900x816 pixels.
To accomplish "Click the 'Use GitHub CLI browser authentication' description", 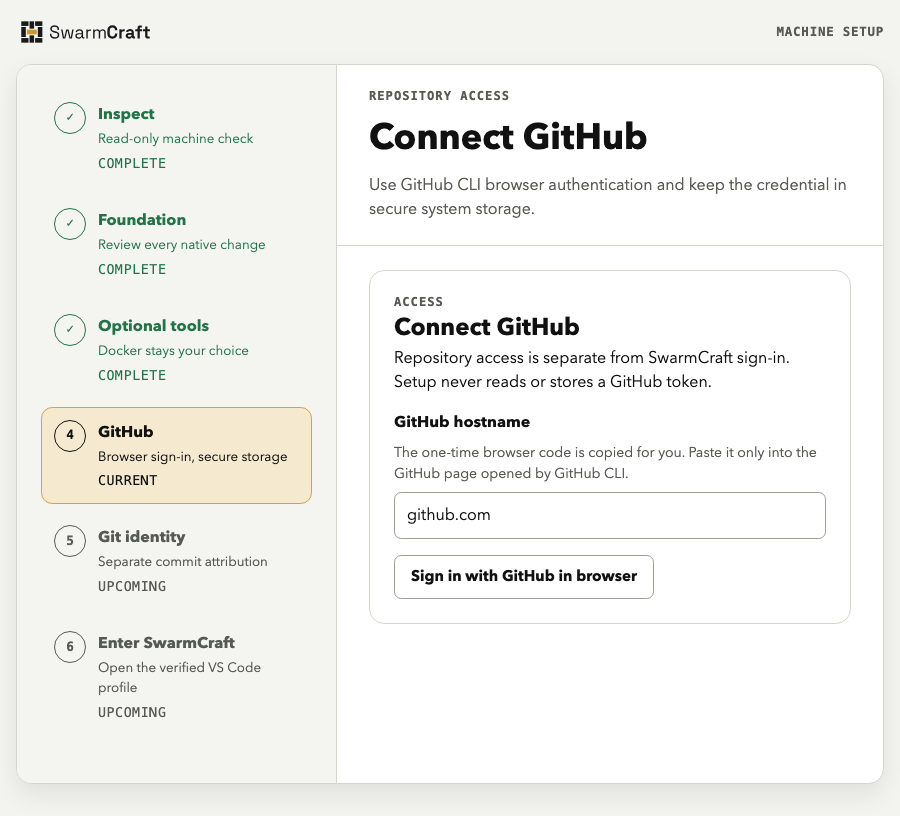I will coord(608,197).
